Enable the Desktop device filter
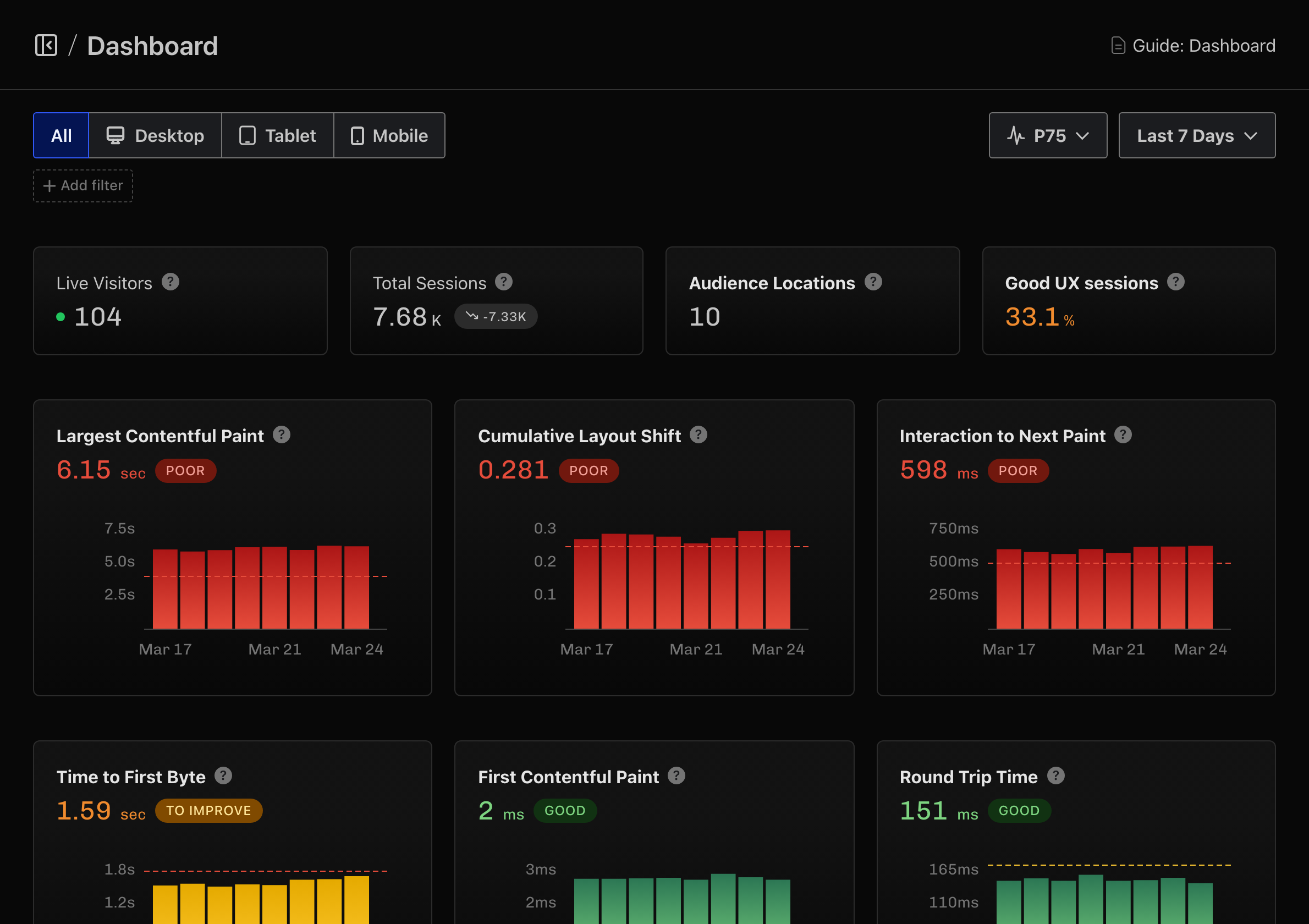1309x924 pixels. [155, 135]
